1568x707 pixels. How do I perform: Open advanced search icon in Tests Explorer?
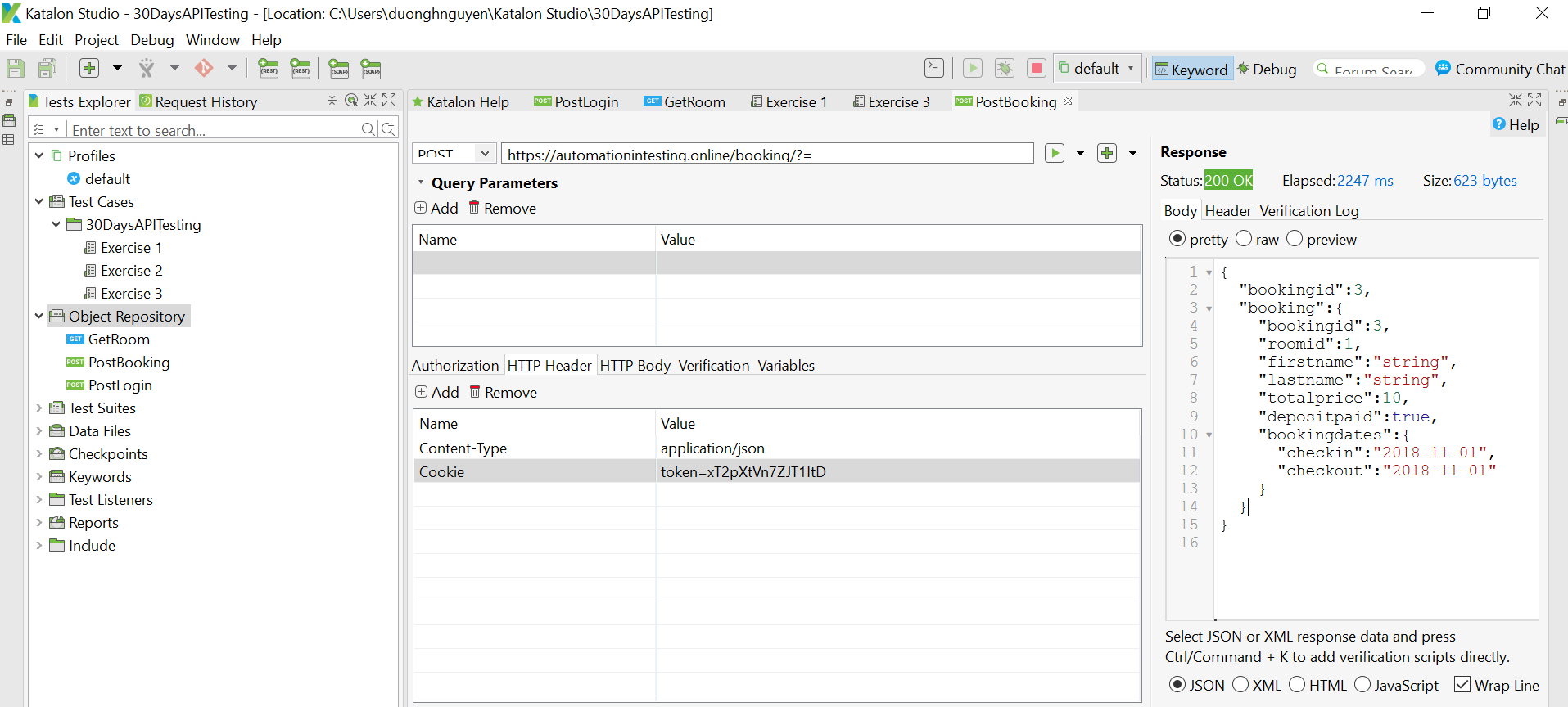[x=388, y=129]
